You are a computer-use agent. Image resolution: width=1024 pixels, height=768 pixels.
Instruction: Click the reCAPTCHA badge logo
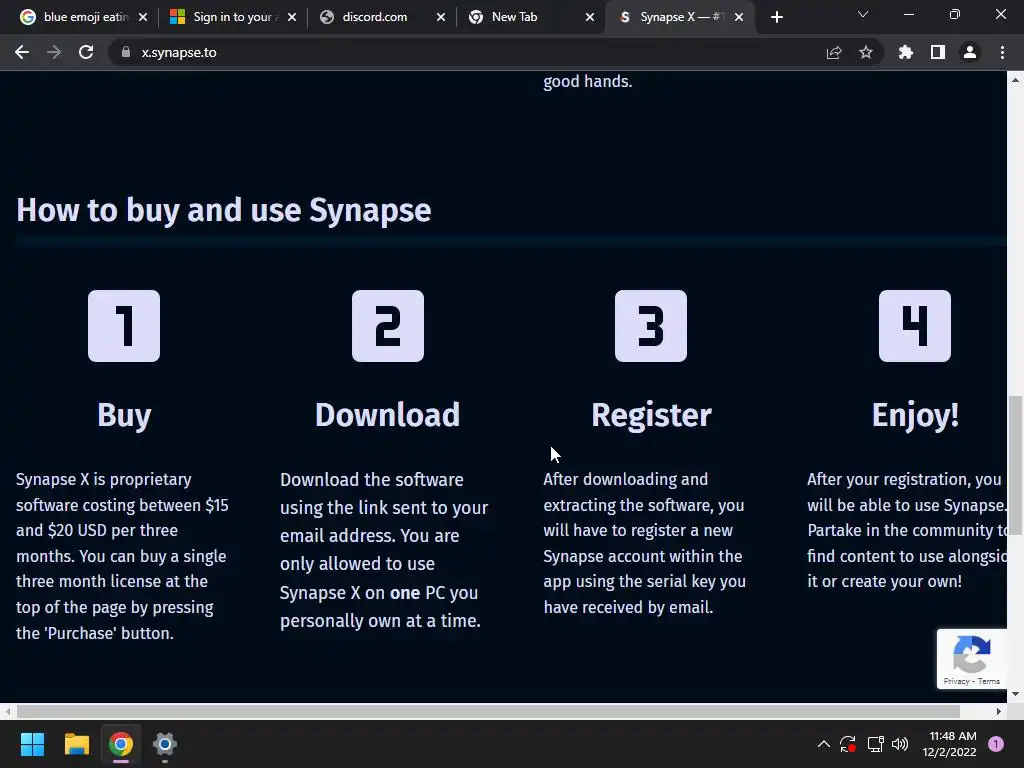[972, 654]
